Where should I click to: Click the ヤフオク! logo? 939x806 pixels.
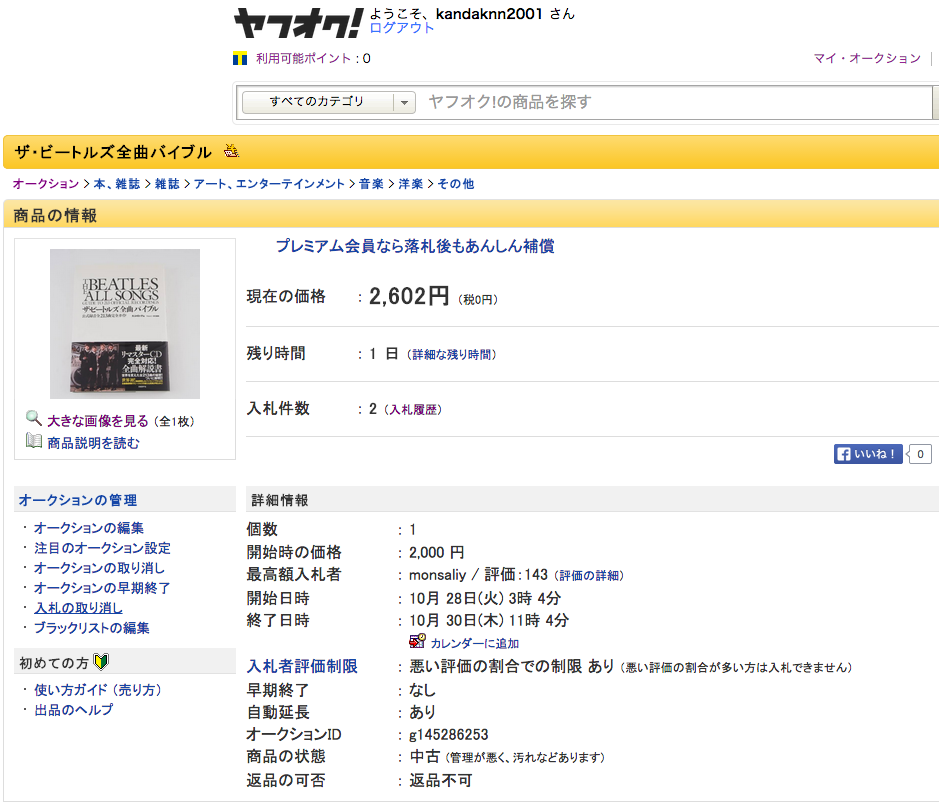coord(298,24)
